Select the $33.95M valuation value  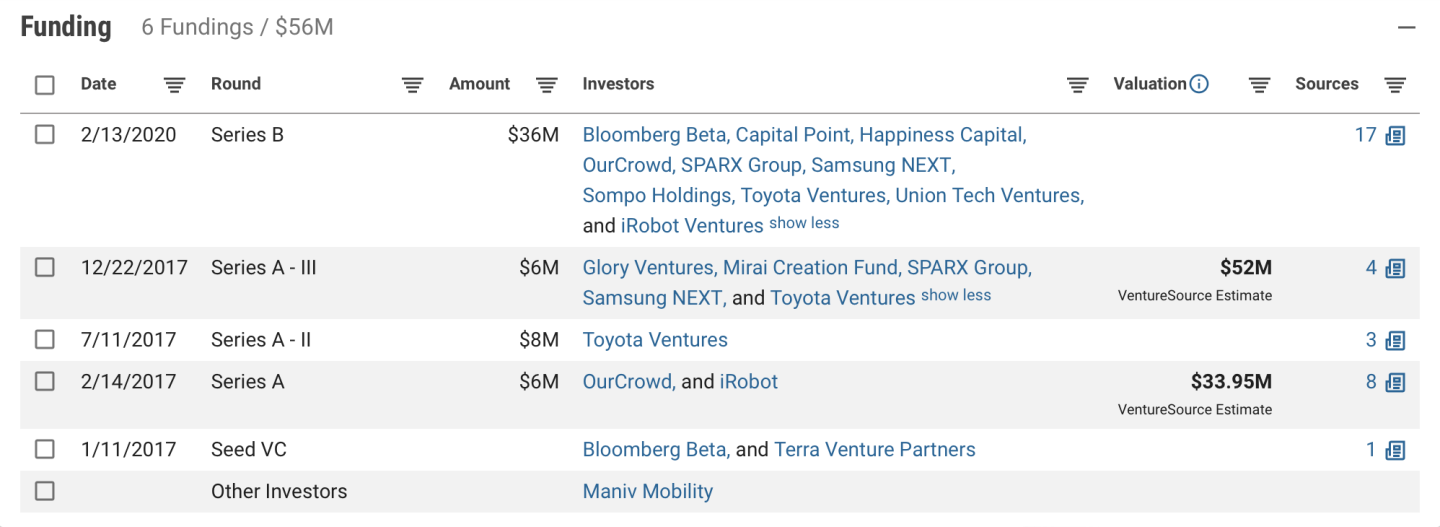1232,382
